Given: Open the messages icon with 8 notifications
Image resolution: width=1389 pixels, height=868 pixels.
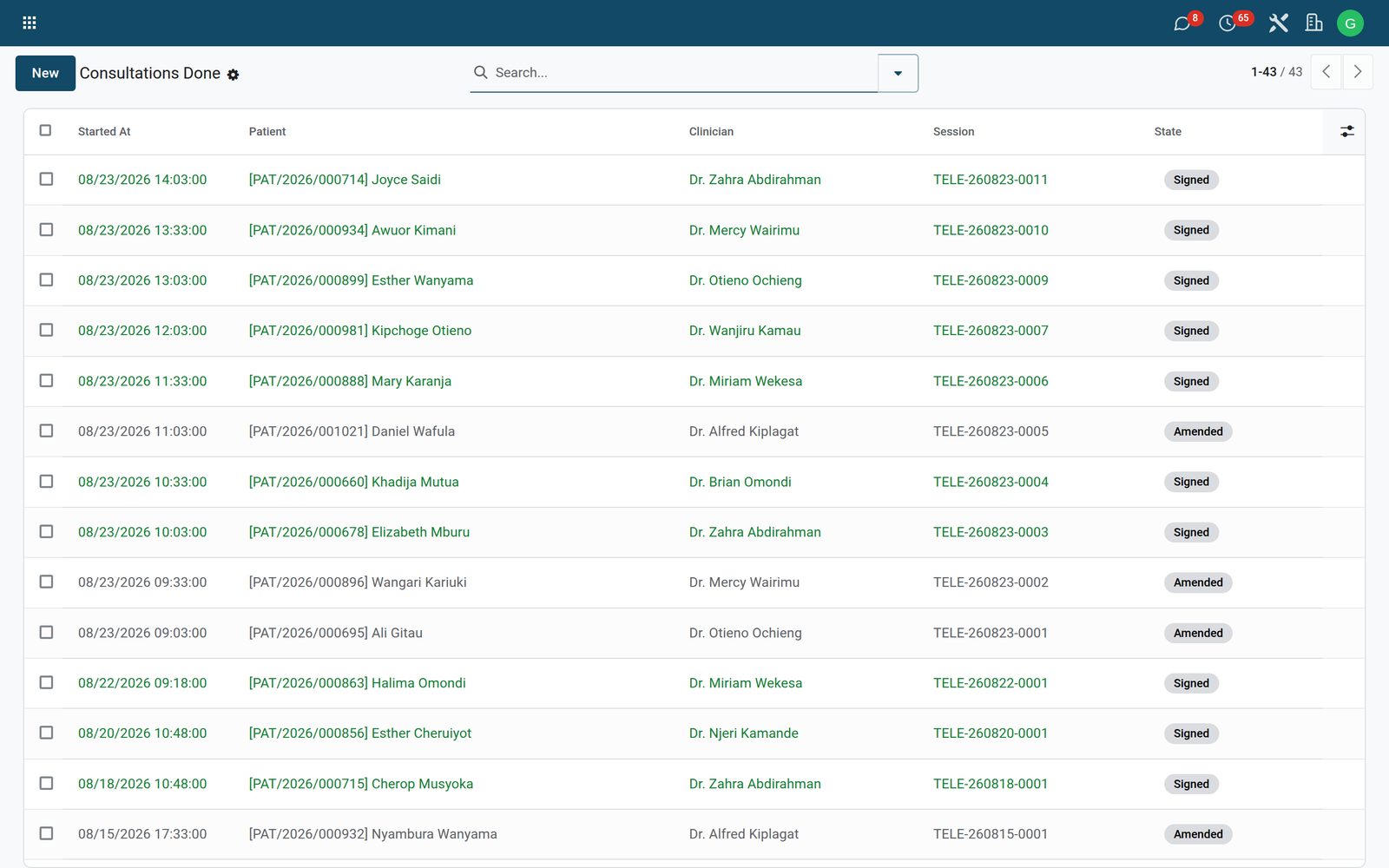Looking at the screenshot, I should pos(1182,23).
